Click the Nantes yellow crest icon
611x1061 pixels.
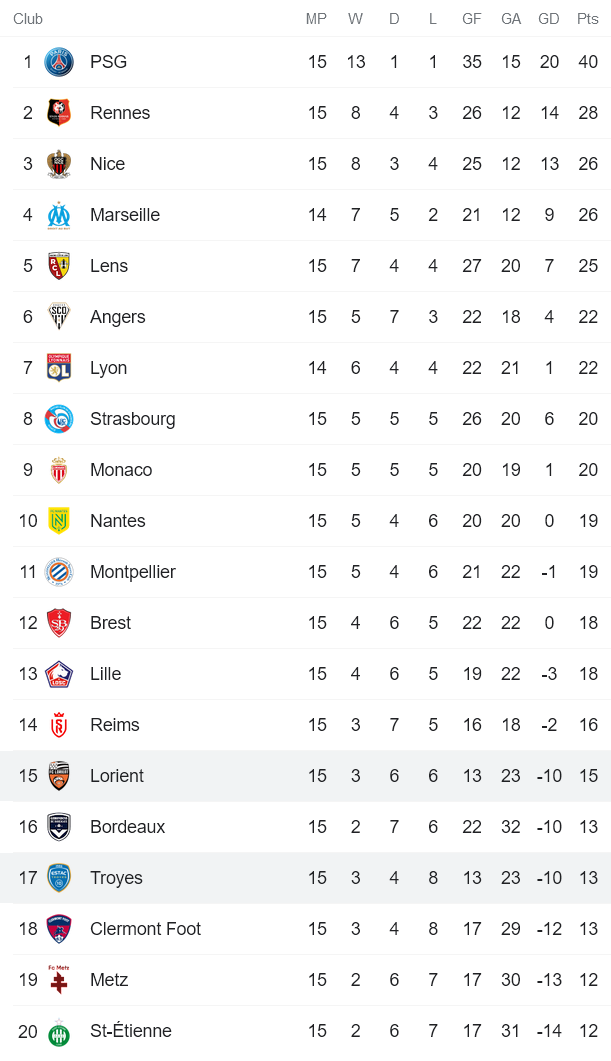click(59, 521)
